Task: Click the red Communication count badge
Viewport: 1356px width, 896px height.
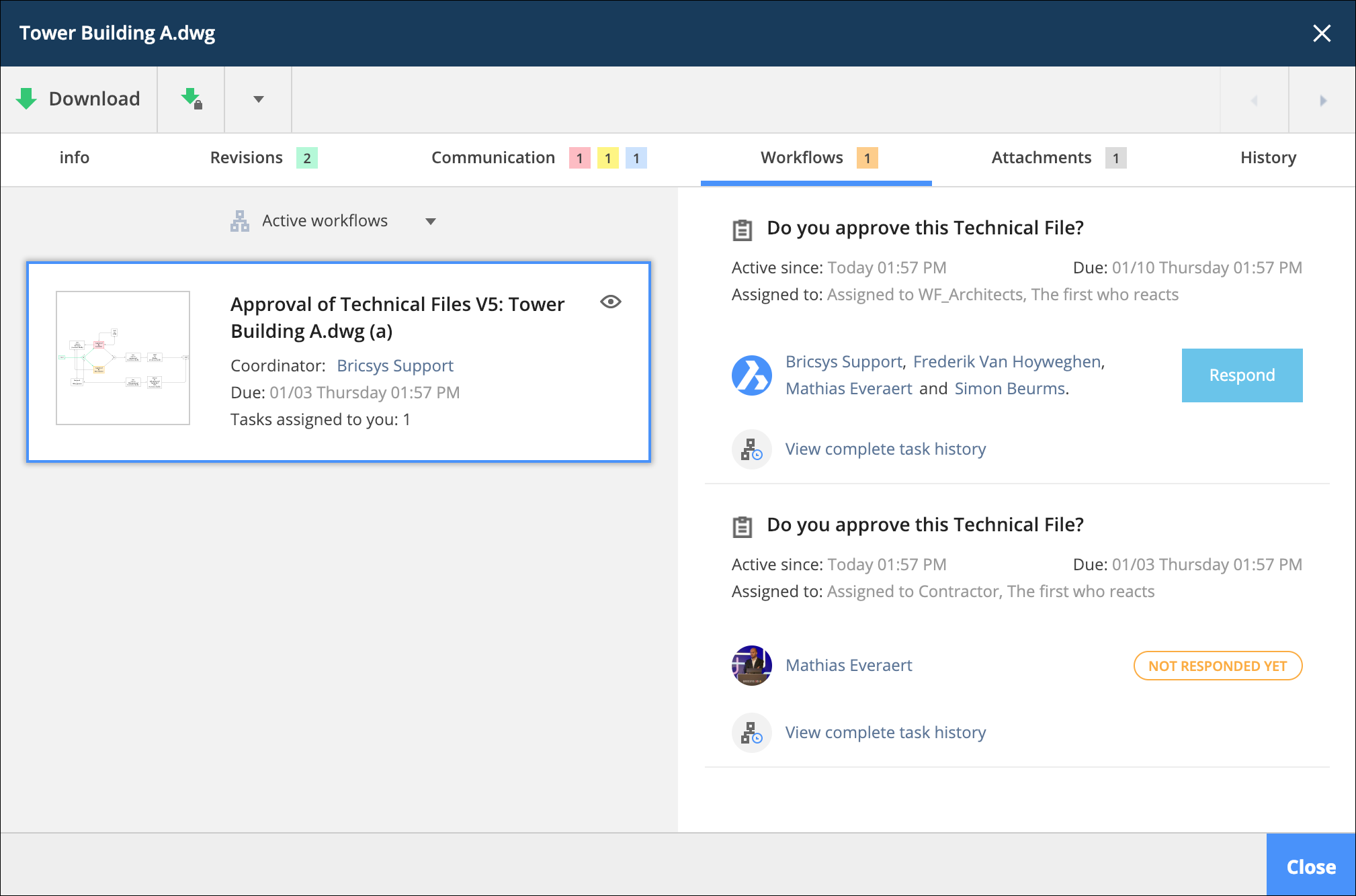Action: [579, 158]
